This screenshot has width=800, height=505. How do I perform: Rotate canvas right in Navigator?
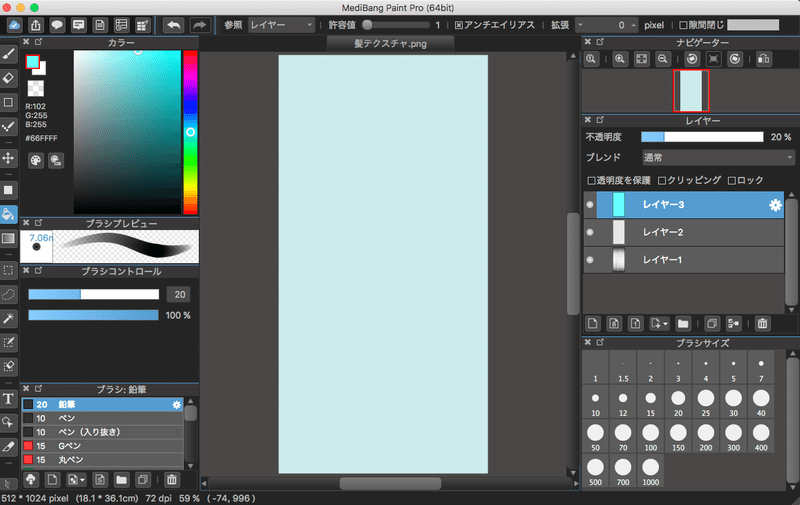point(735,59)
